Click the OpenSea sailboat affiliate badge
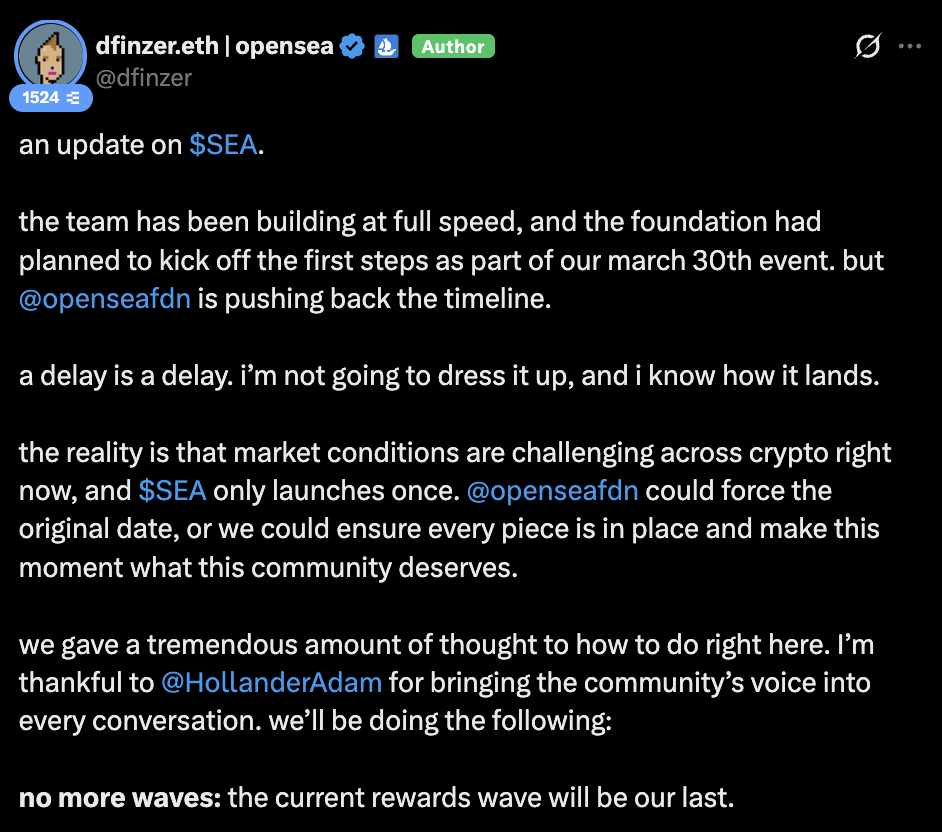 [x=386, y=46]
